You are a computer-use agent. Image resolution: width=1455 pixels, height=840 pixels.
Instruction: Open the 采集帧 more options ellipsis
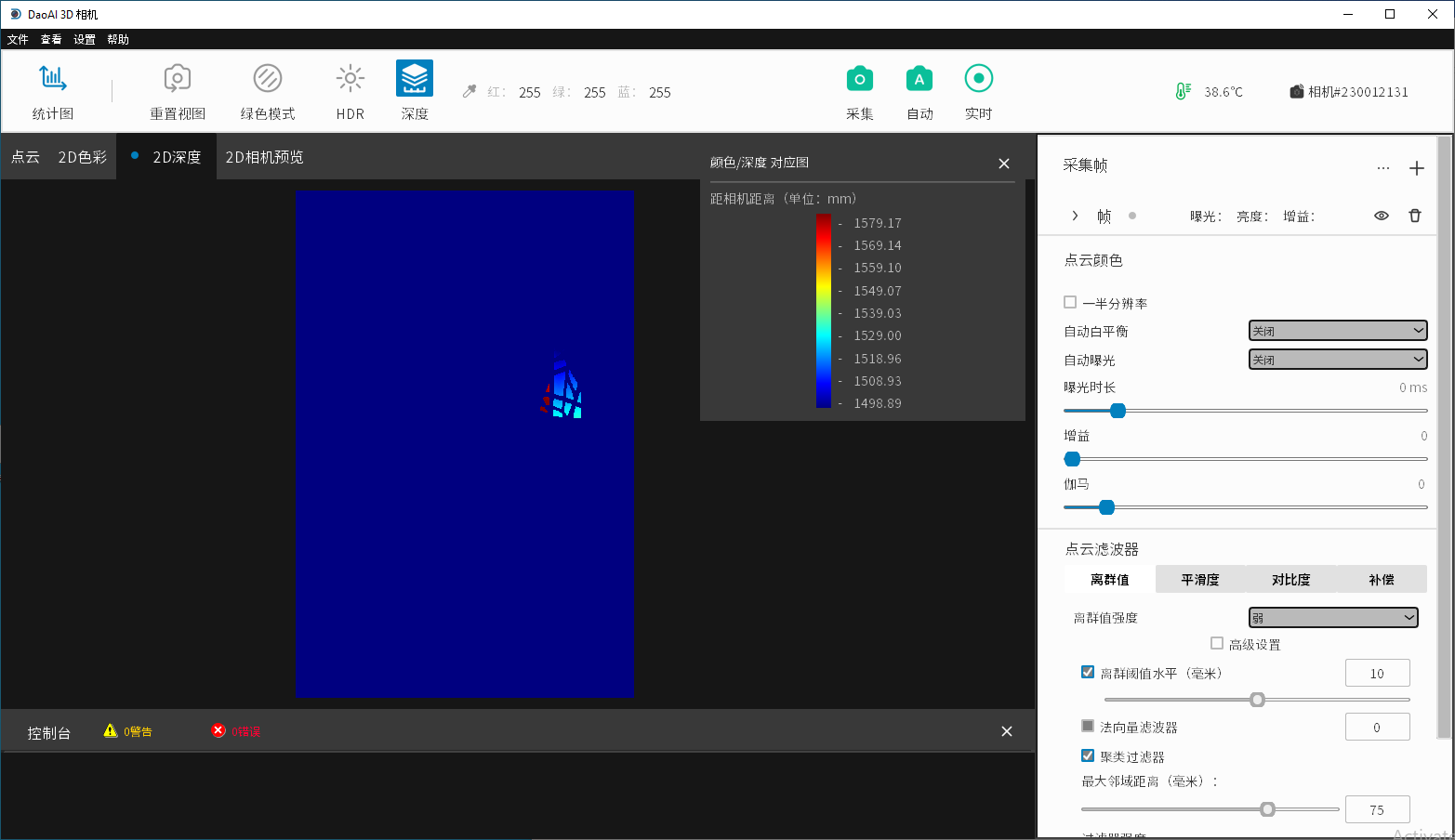pos(1383,168)
